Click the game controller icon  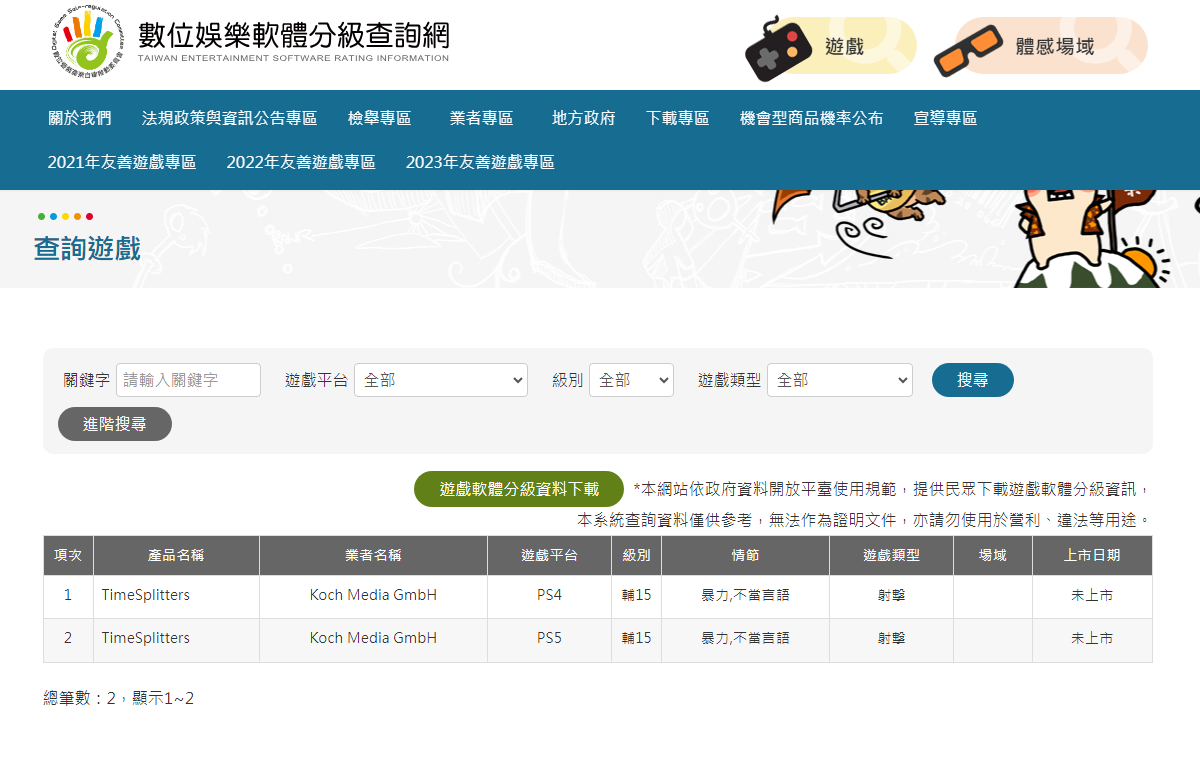click(778, 47)
